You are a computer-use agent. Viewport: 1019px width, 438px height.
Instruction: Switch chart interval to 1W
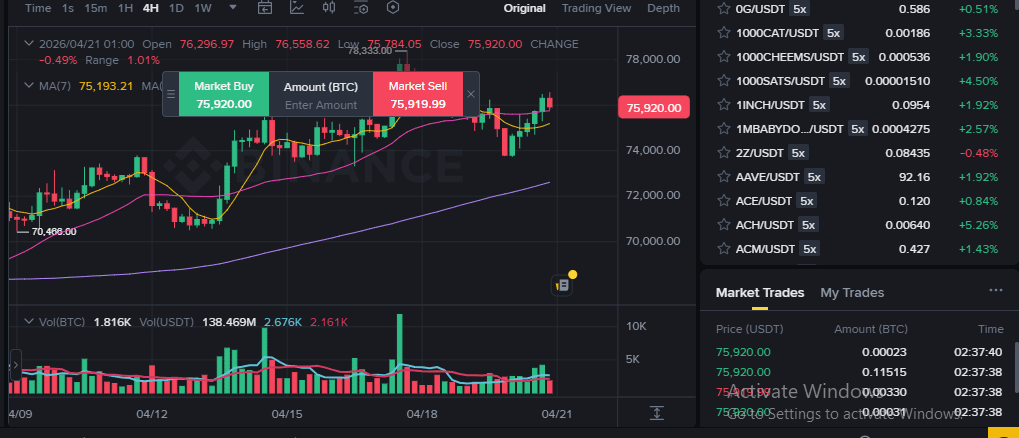(x=203, y=8)
